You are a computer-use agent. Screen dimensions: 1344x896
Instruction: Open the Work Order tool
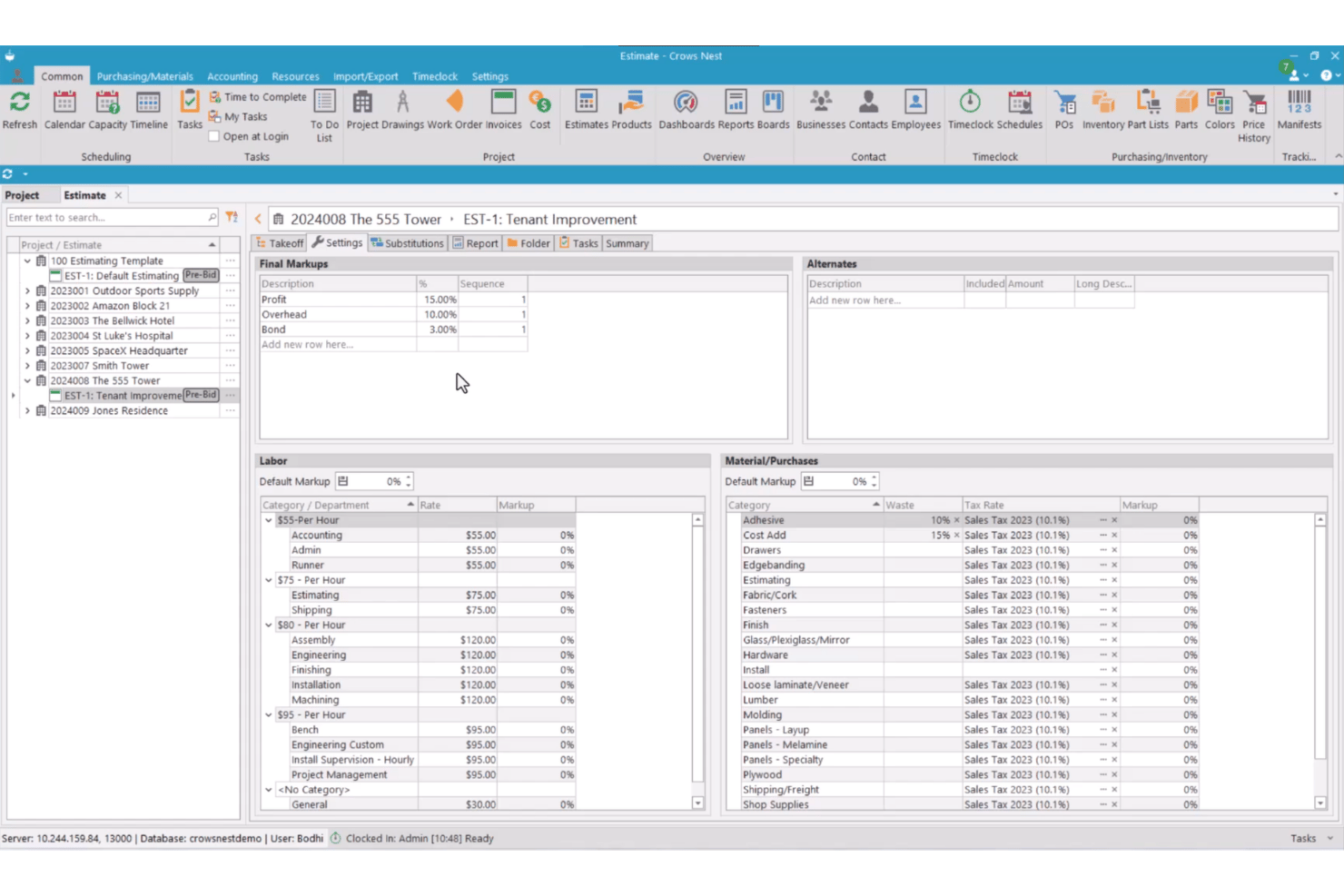(x=455, y=110)
